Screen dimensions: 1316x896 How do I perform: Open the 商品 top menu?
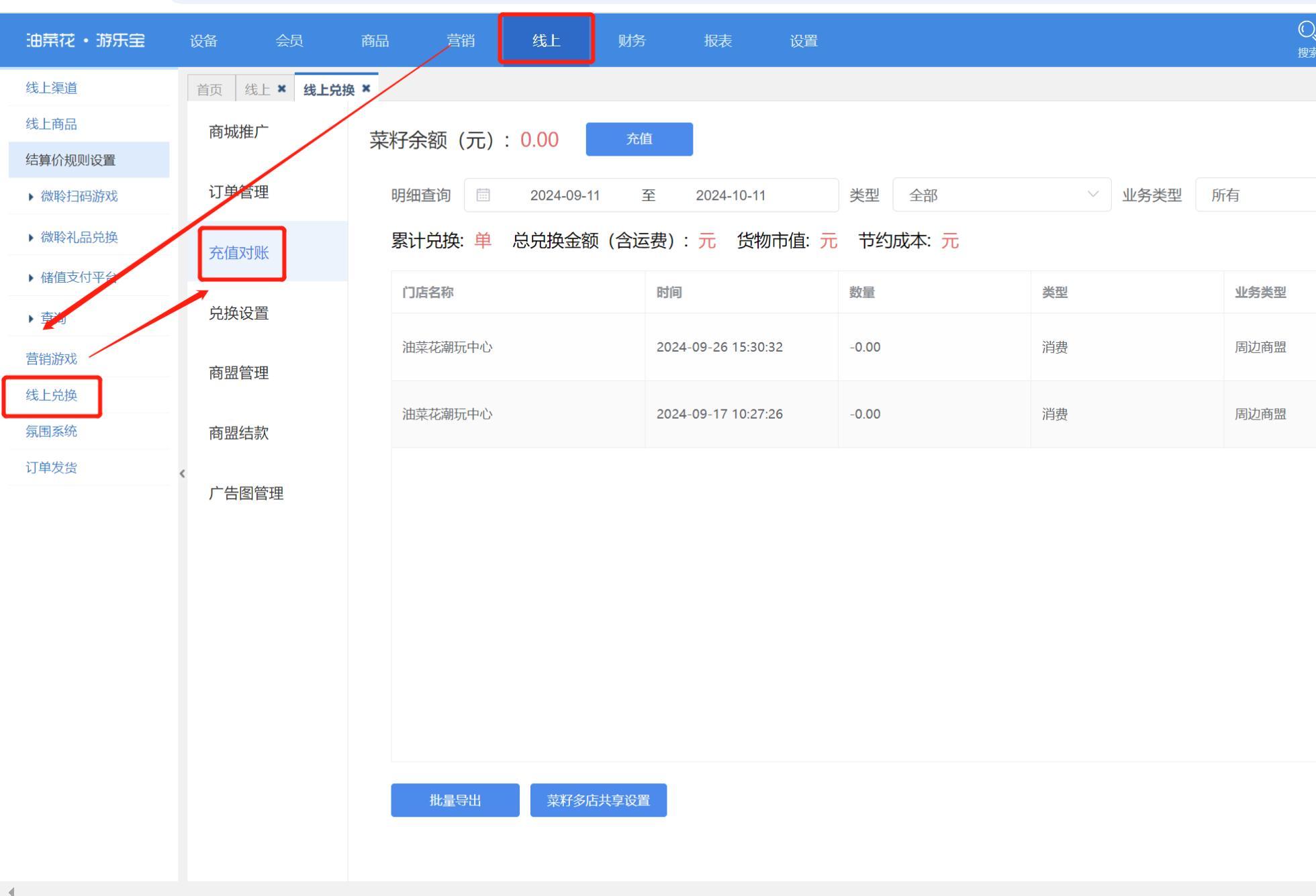375,41
